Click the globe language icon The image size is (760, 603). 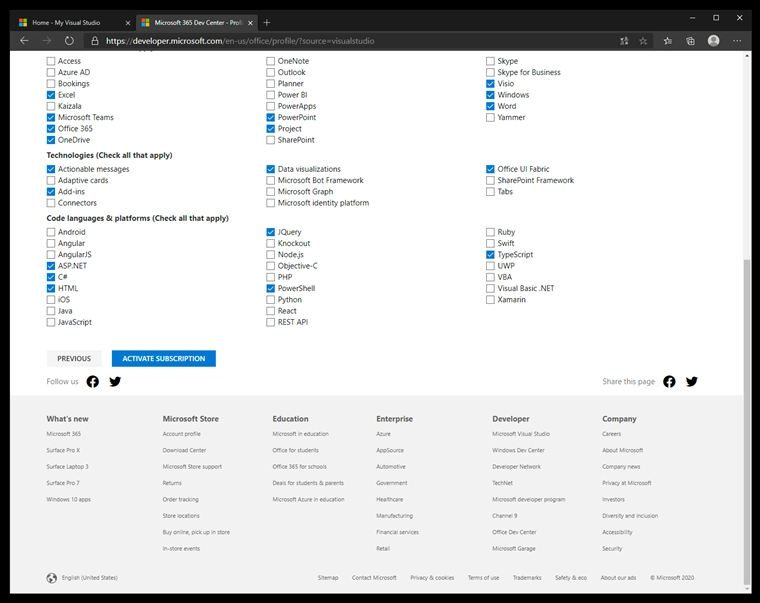coord(51,578)
